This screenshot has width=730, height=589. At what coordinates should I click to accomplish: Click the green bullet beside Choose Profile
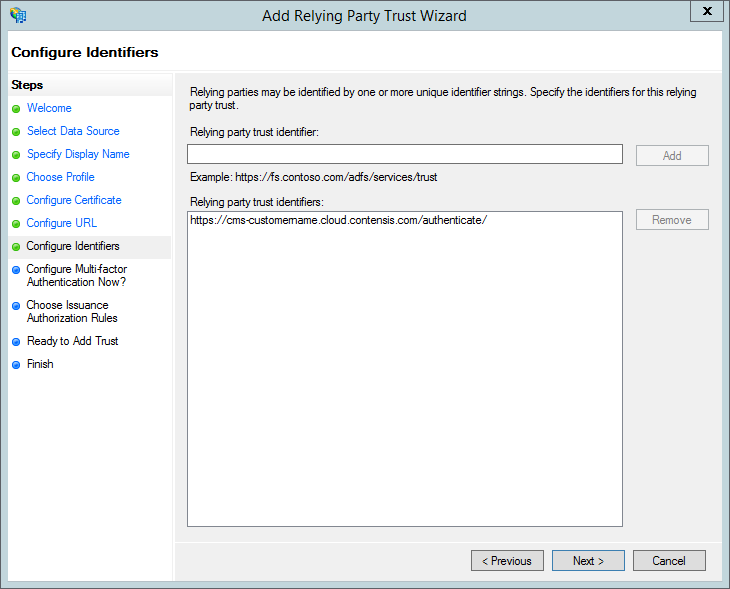pos(16,178)
